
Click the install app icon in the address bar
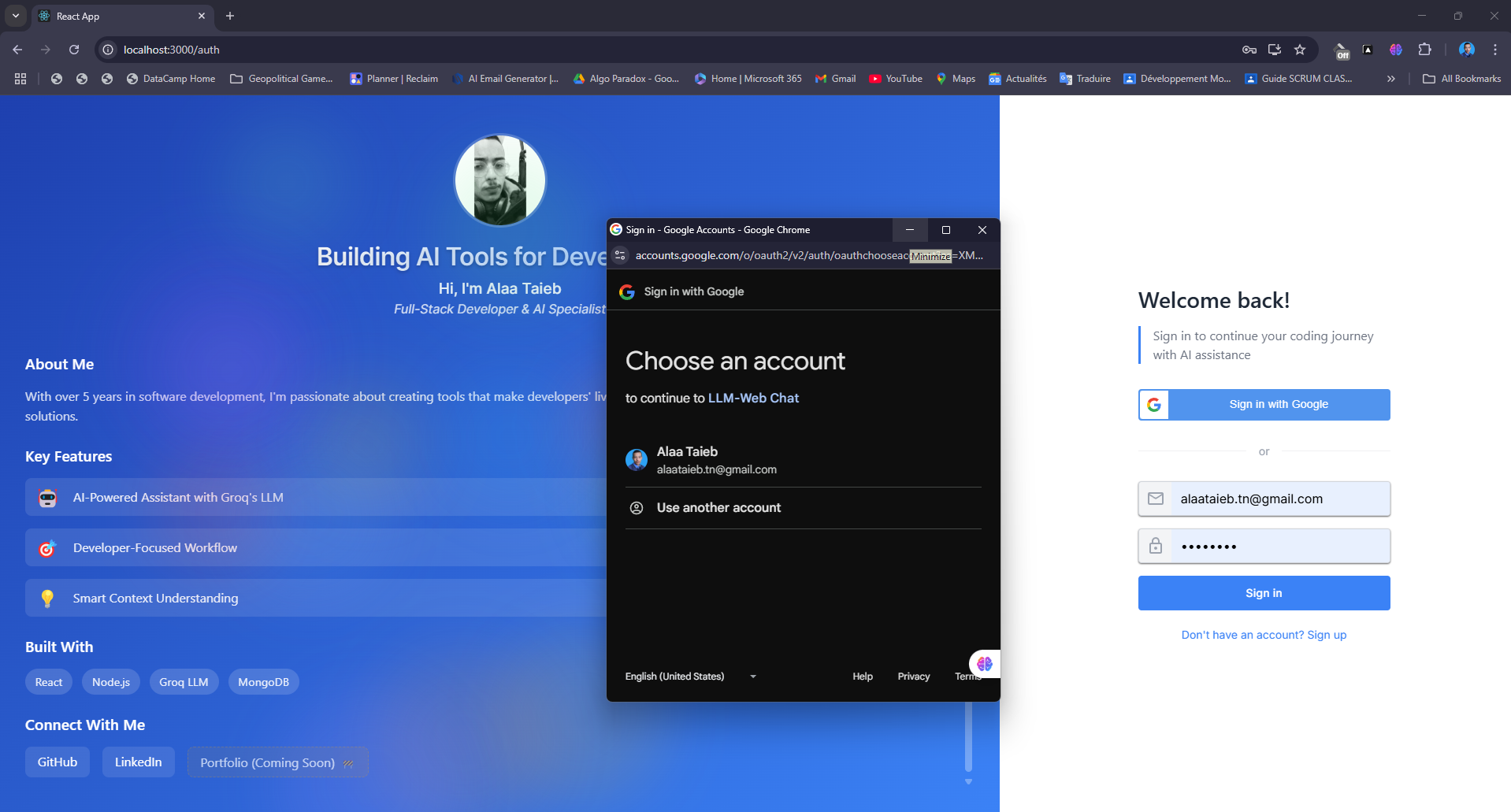[1274, 50]
